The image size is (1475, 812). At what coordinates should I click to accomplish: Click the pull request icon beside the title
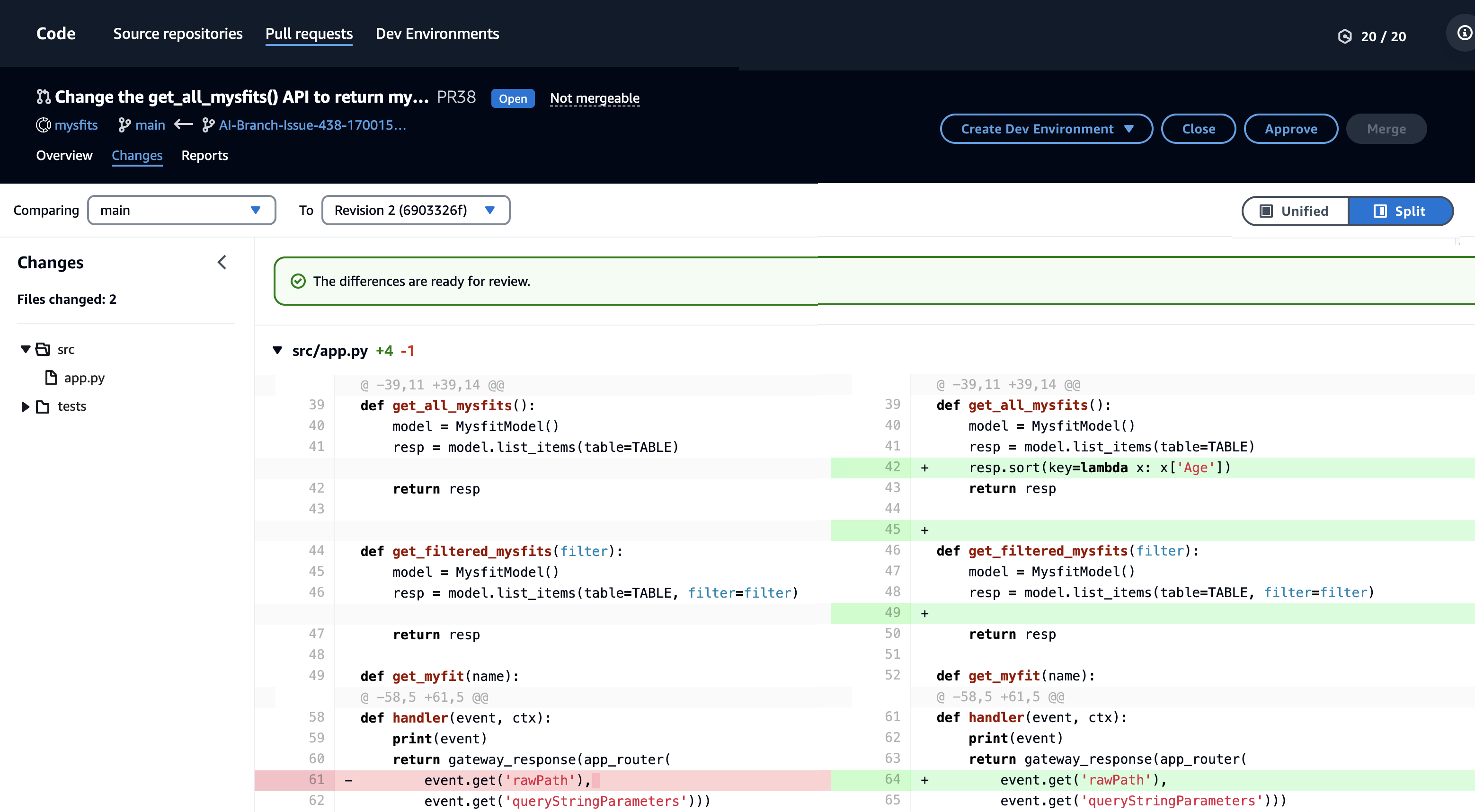click(44, 97)
